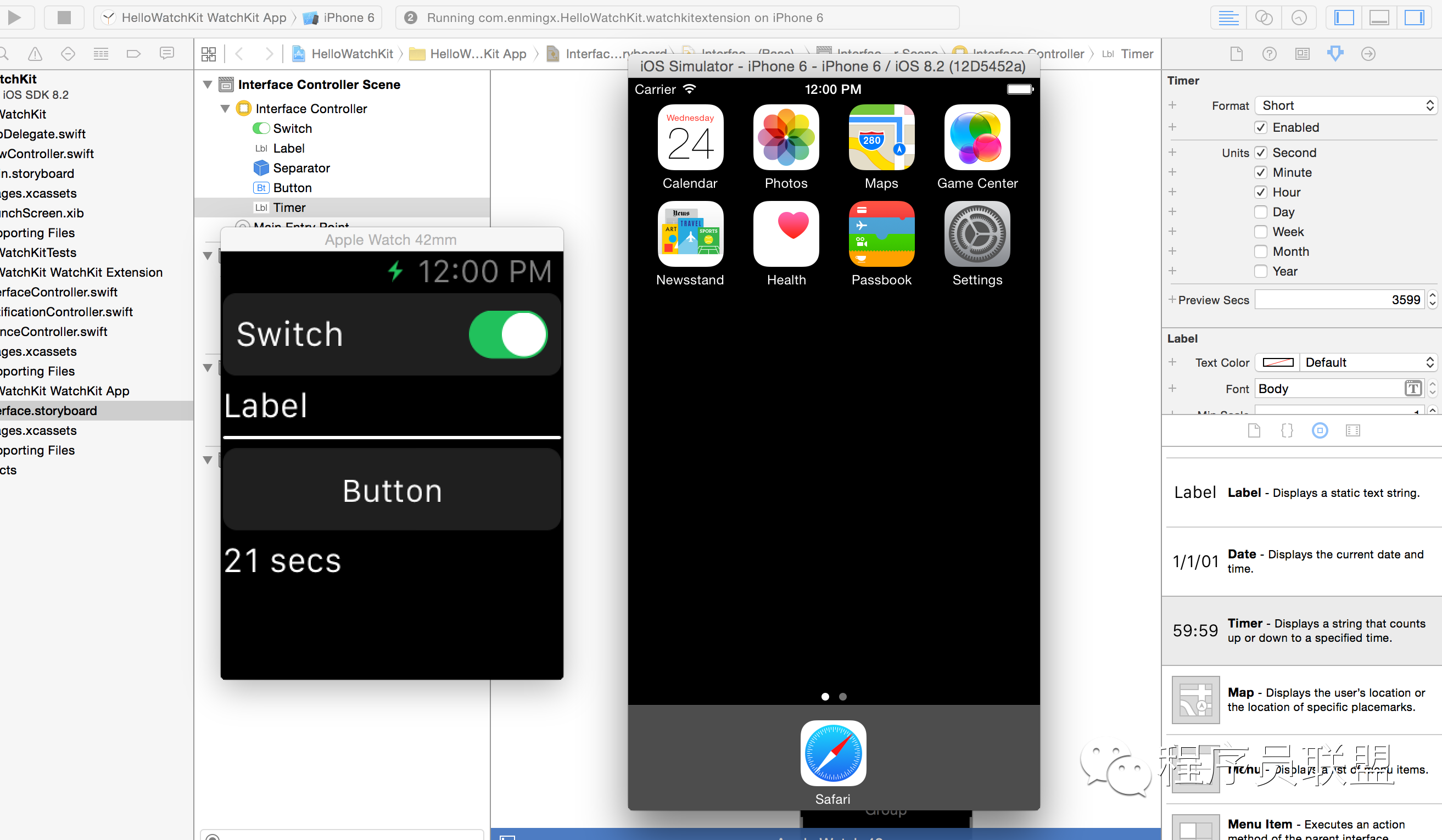Open the related items grid icon
The width and height of the screenshot is (1442, 840).
(209, 54)
